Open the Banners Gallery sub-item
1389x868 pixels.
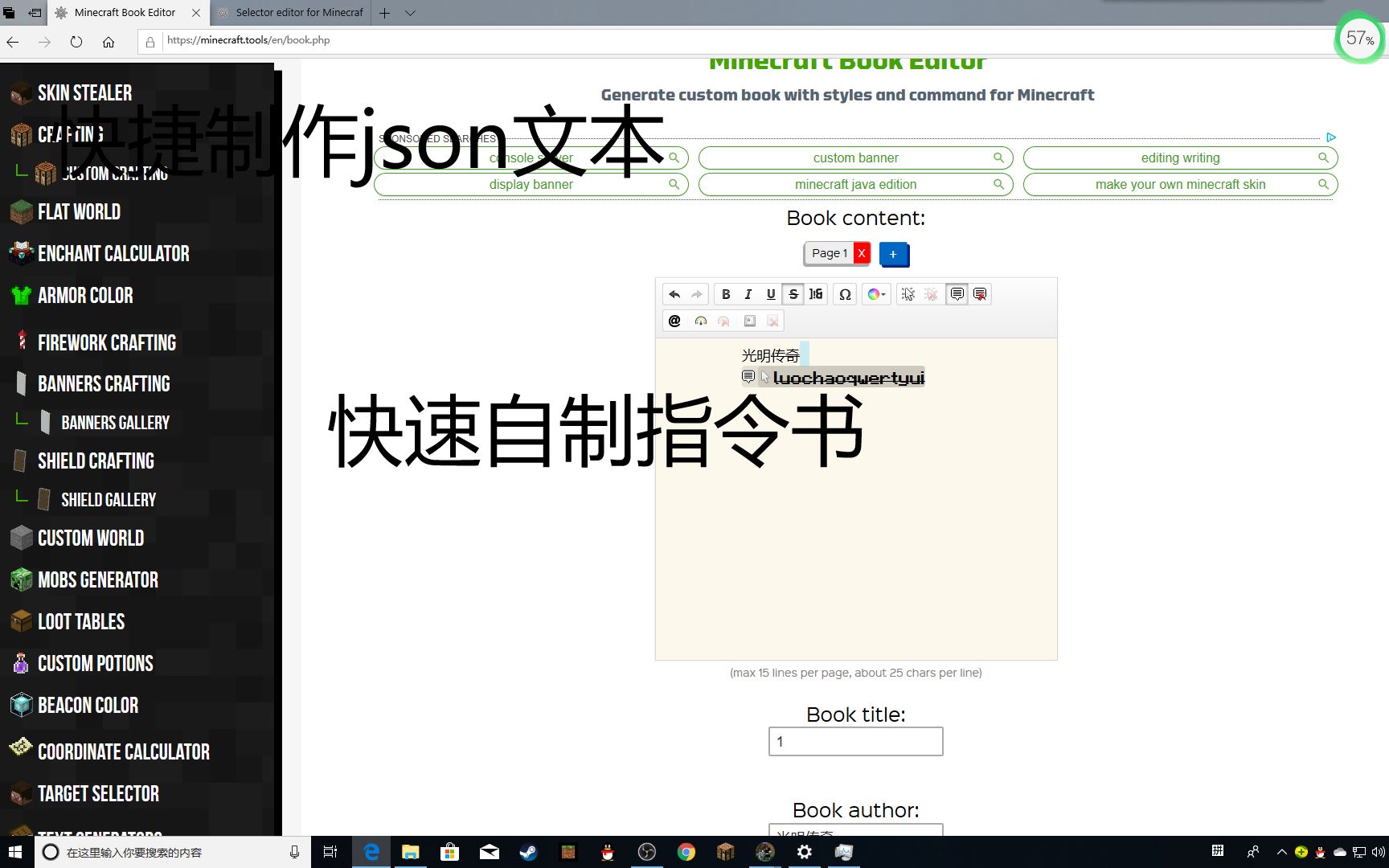pyautogui.click(x=115, y=423)
